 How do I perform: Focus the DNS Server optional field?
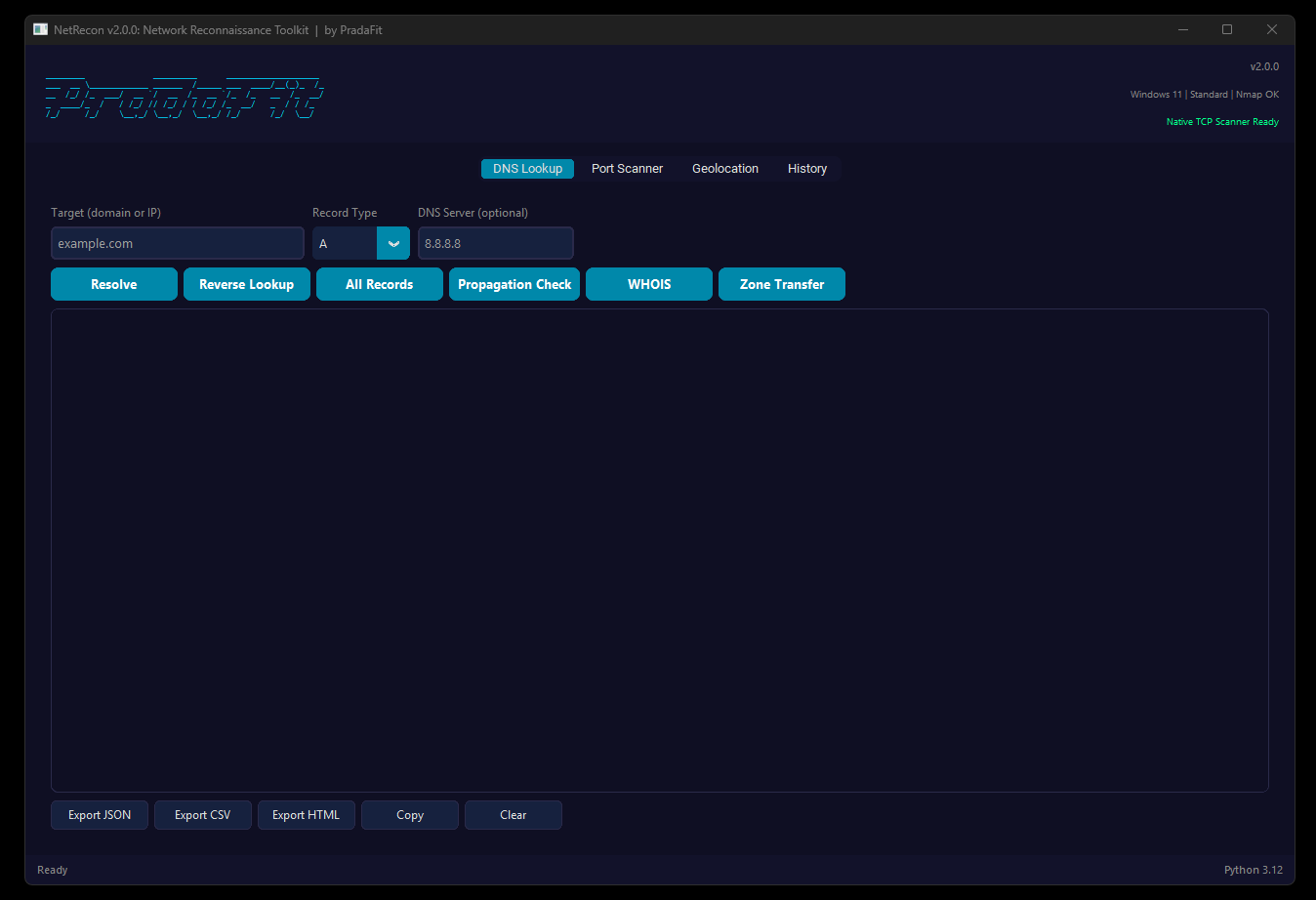point(496,243)
